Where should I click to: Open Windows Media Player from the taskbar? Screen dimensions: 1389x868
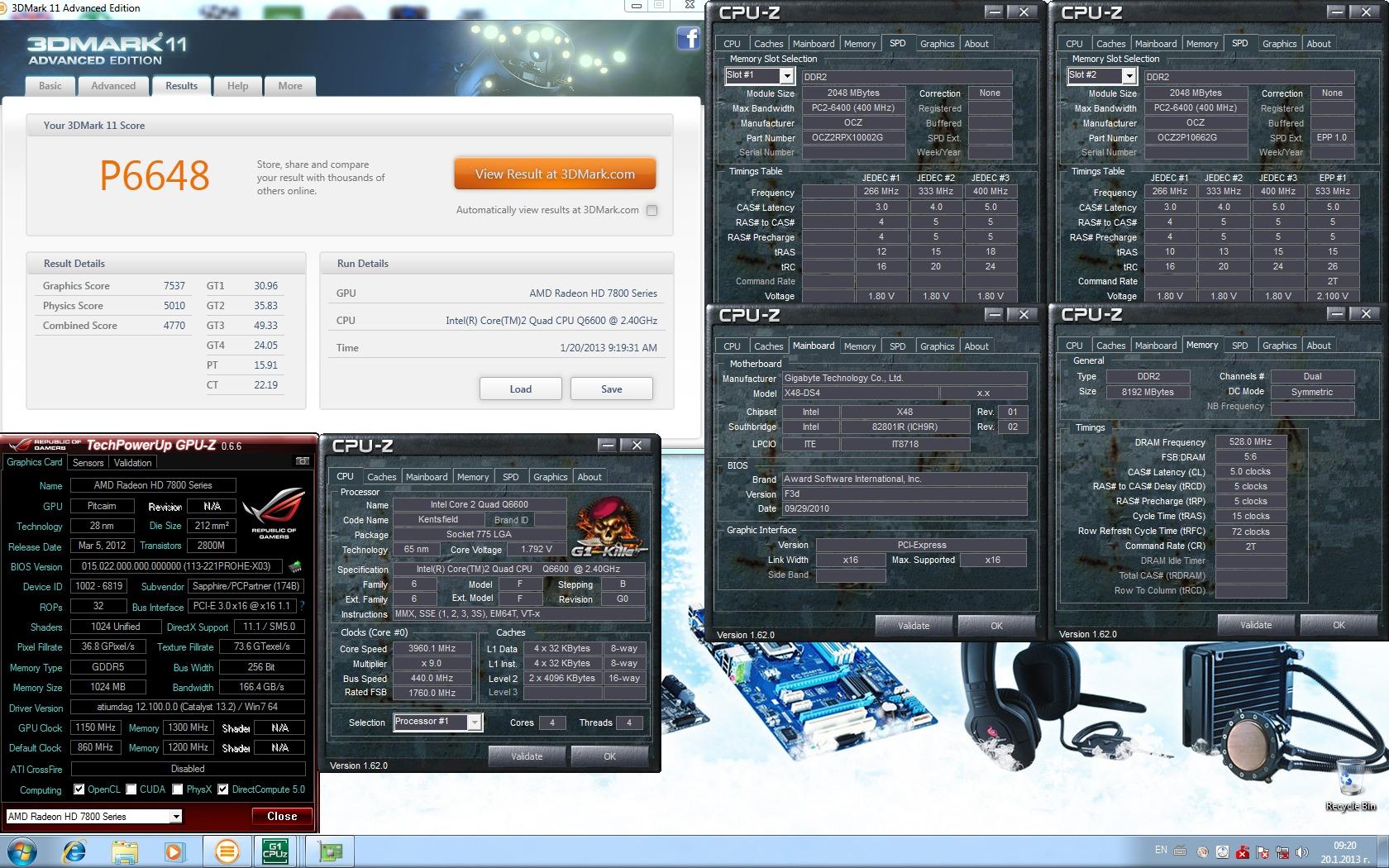click(174, 851)
